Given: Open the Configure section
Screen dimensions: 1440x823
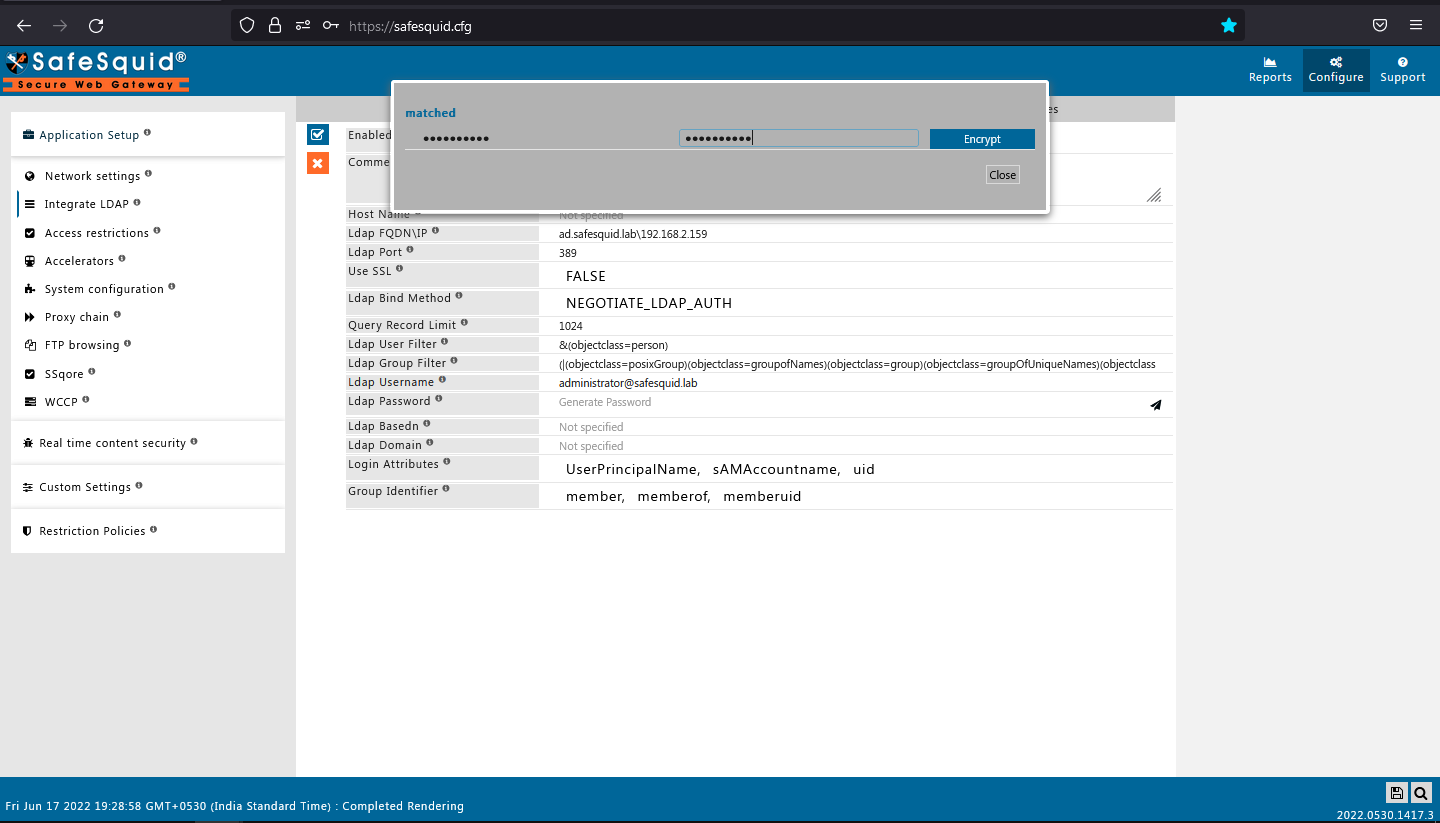Looking at the screenshot, I should (1336, 70).
